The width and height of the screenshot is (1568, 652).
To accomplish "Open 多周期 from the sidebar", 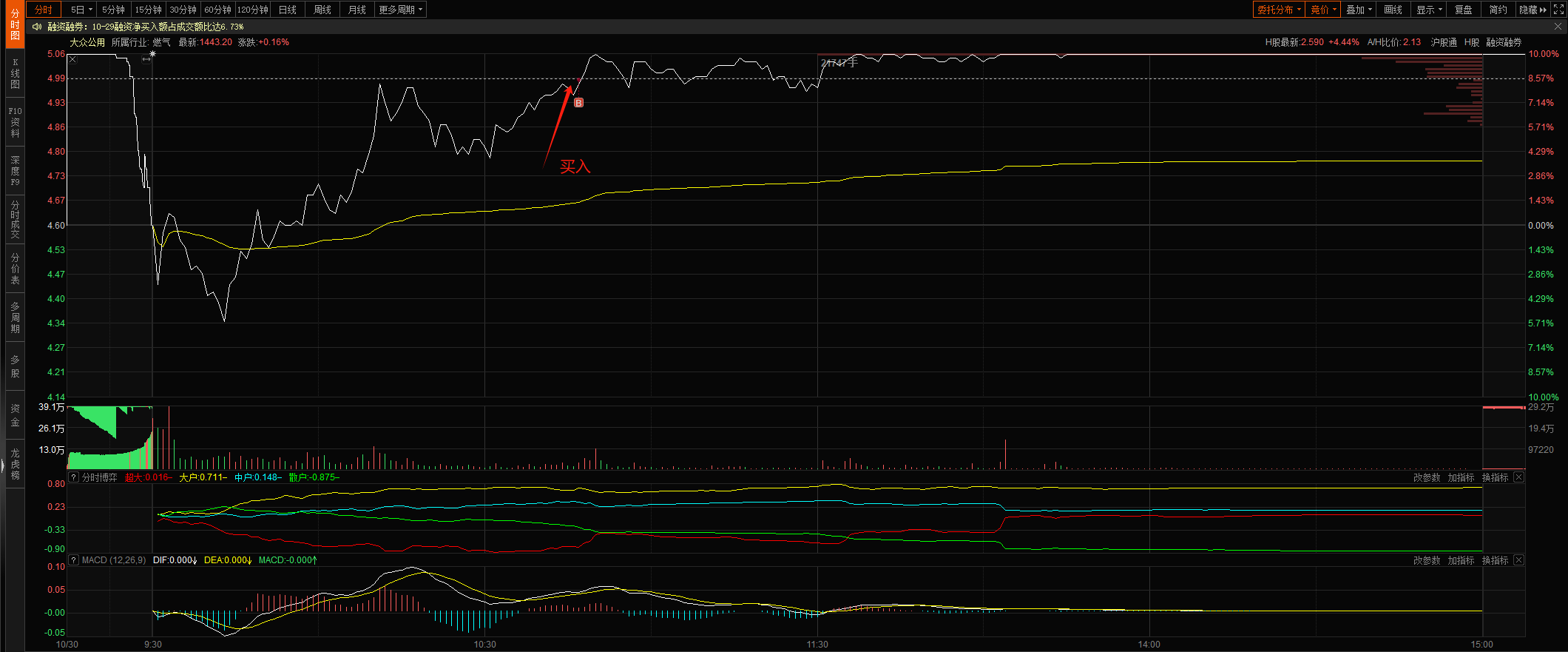I will [x=15, y=317].
